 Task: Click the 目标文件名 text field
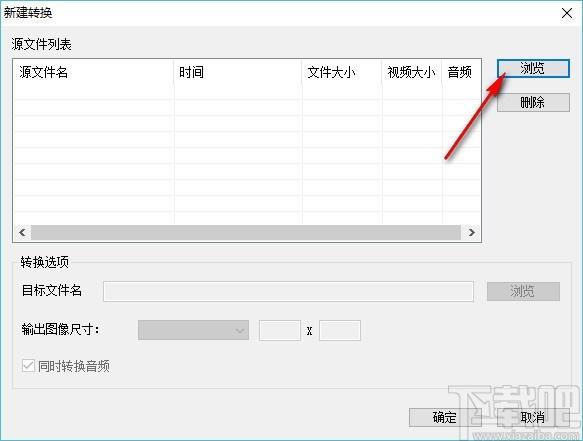tap(288, 291)
